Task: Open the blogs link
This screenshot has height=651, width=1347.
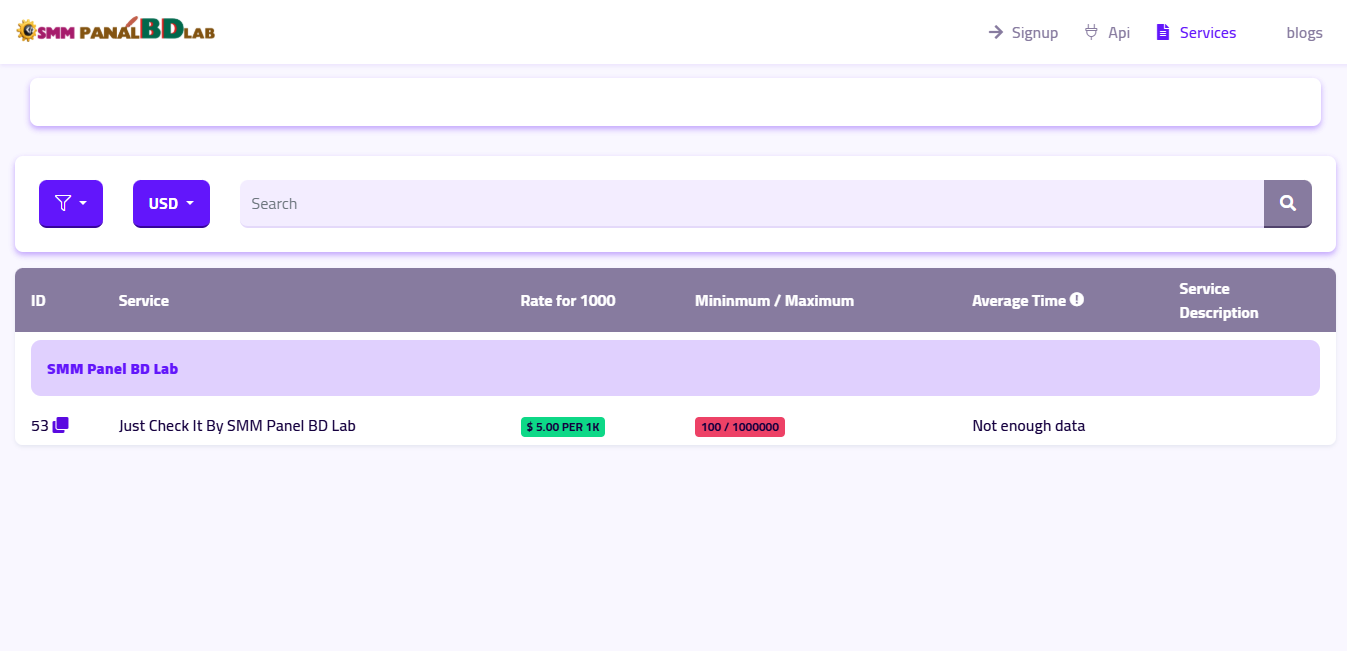Action: click(x=1304, y=33)
